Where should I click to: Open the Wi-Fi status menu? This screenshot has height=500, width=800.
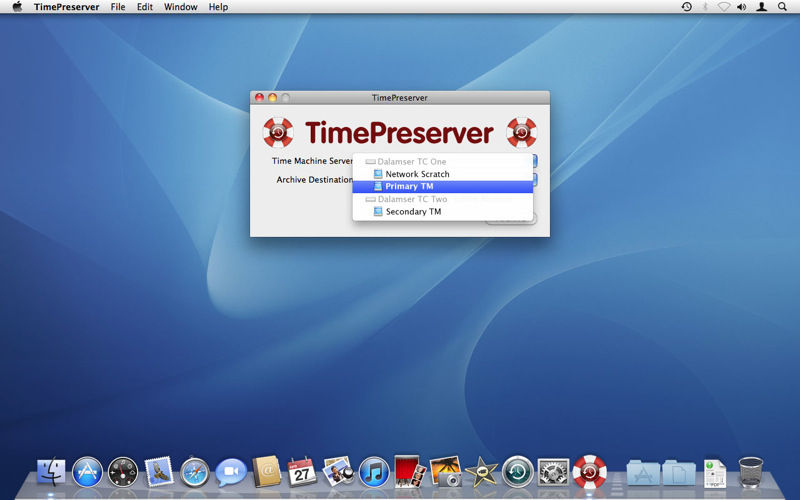coord(723,7)
